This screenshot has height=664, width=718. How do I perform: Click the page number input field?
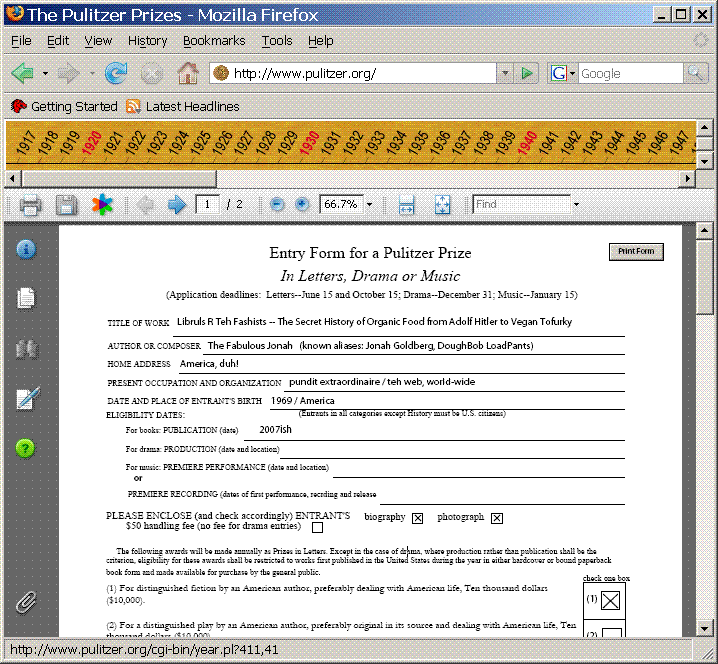pyautogui.click(x=207, y=204)
